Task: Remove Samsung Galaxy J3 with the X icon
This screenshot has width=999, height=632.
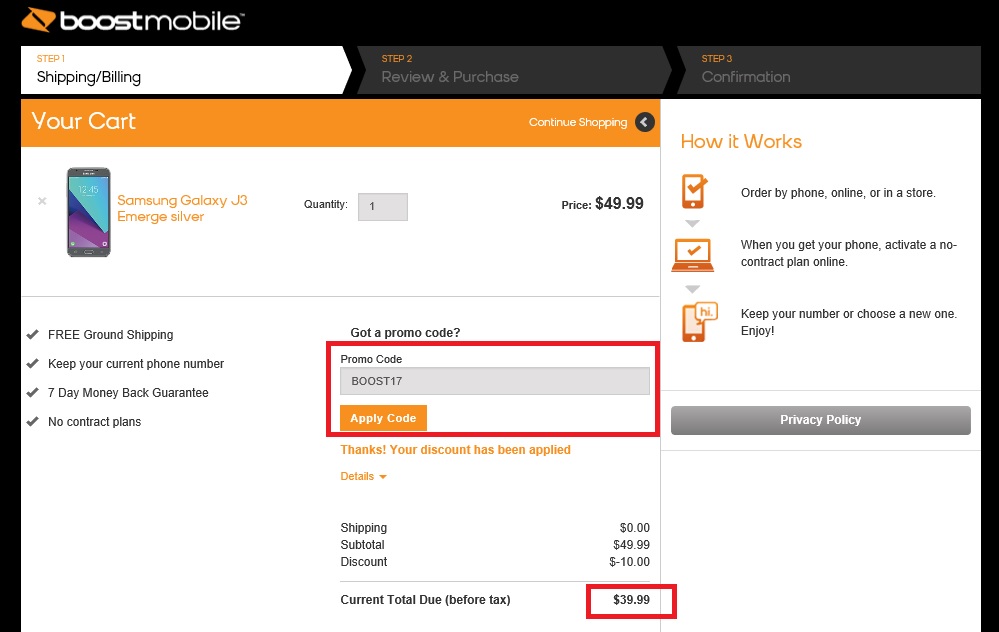Action: [42, 201]
